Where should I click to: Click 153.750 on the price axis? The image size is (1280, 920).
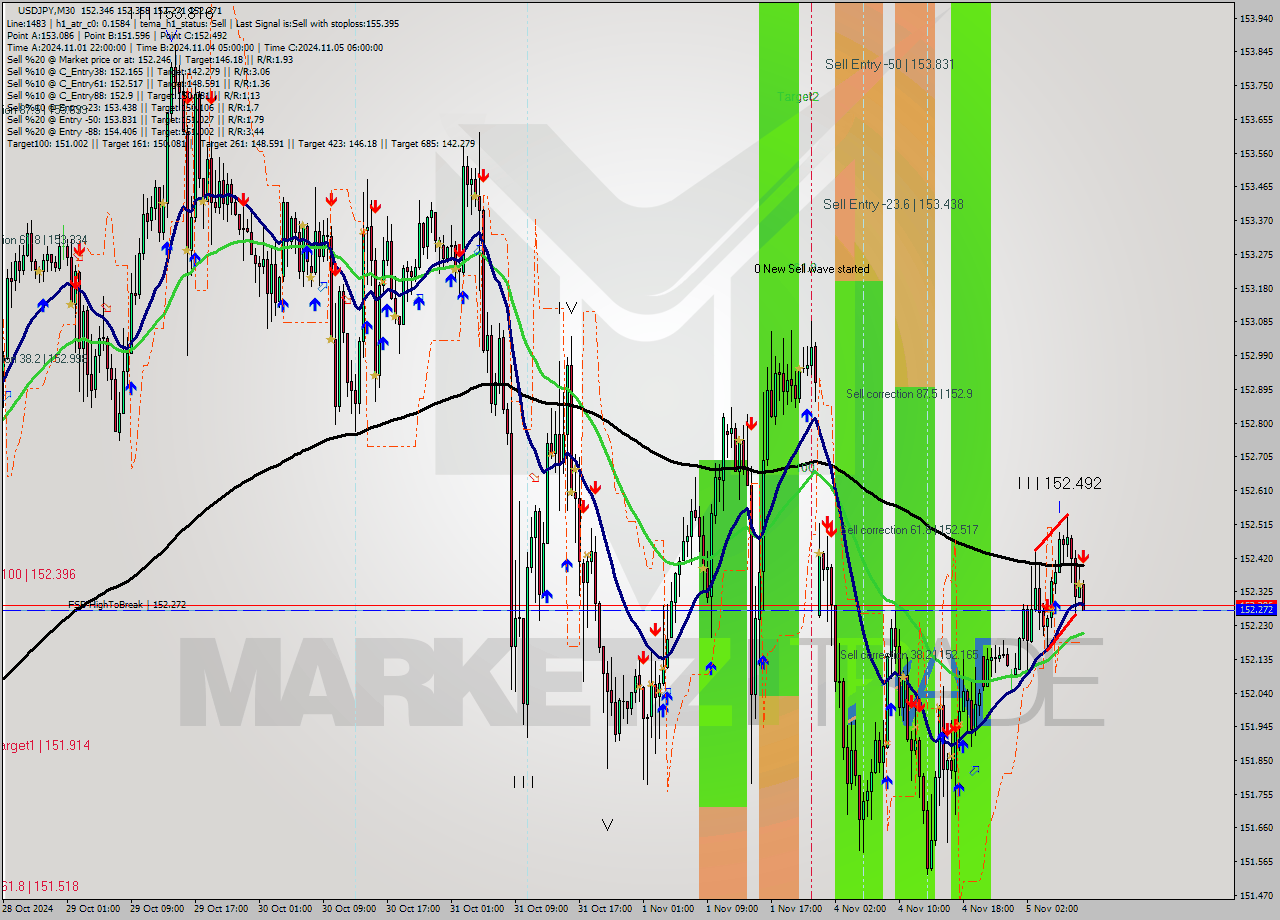click(x=1256, y=85)
